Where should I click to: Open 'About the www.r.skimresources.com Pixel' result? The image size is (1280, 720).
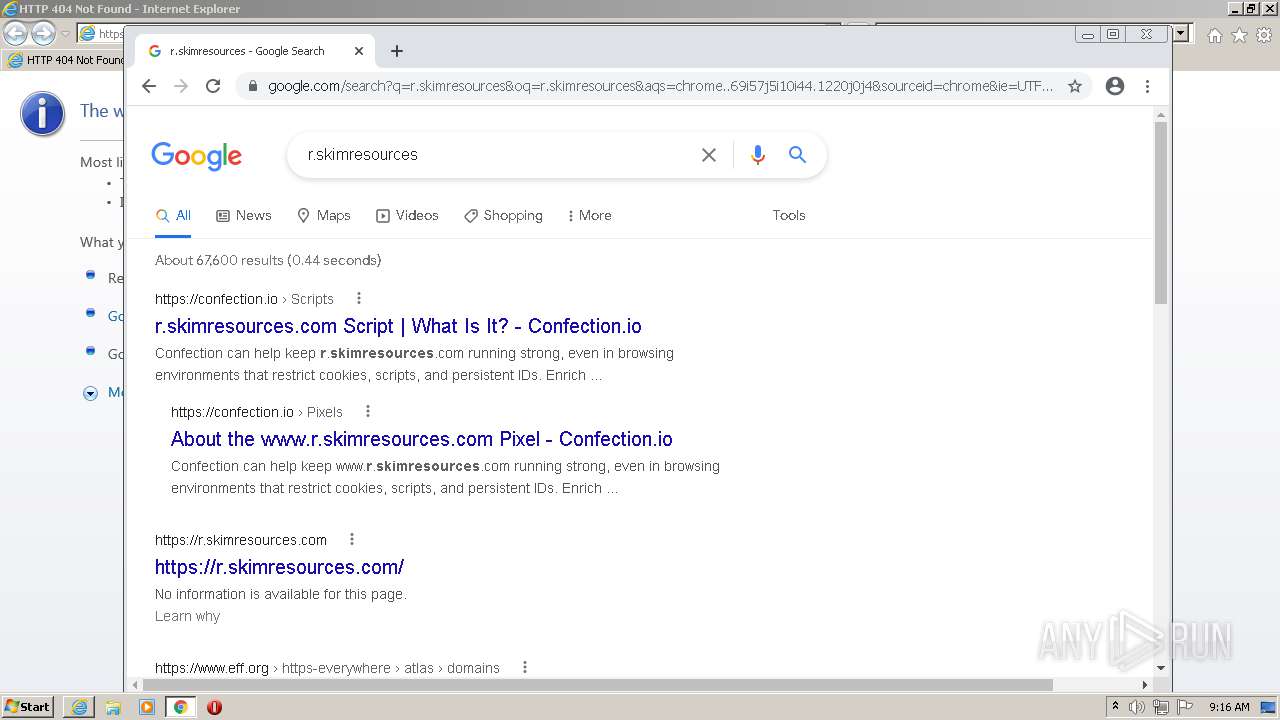point(422,439)
